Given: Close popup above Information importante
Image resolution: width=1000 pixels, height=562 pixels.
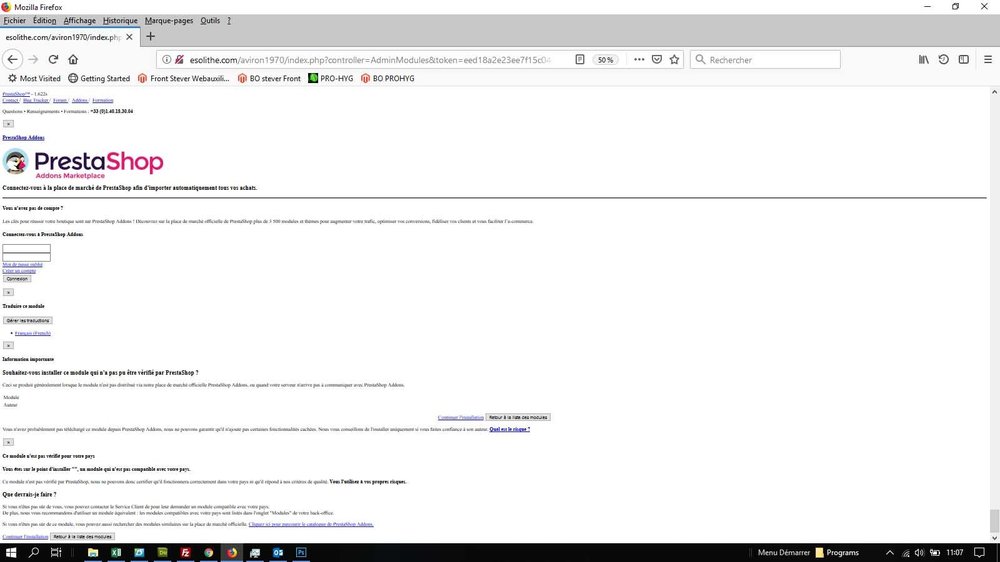Looking at the screenshot, I should pos(8,345).
